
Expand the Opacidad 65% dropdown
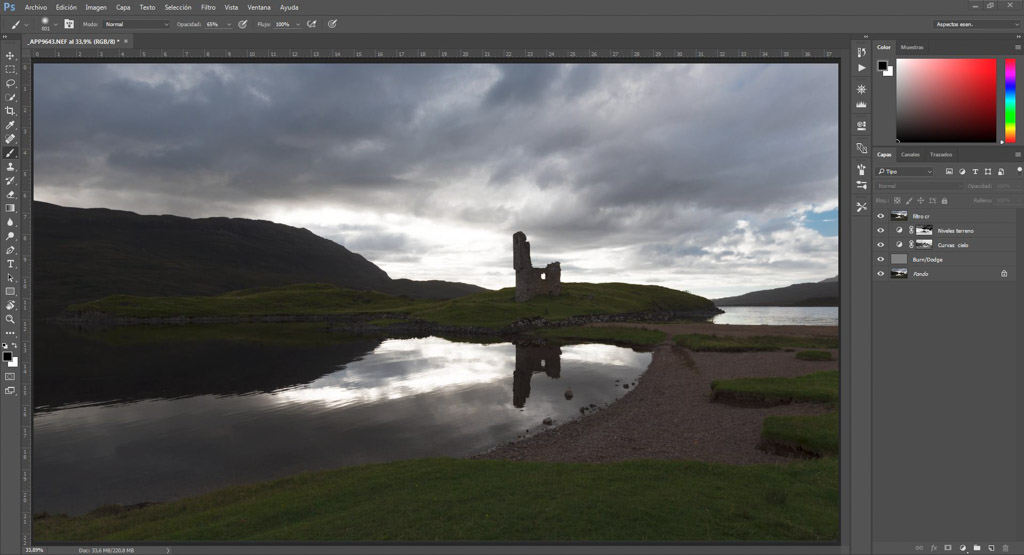(229, 23)
